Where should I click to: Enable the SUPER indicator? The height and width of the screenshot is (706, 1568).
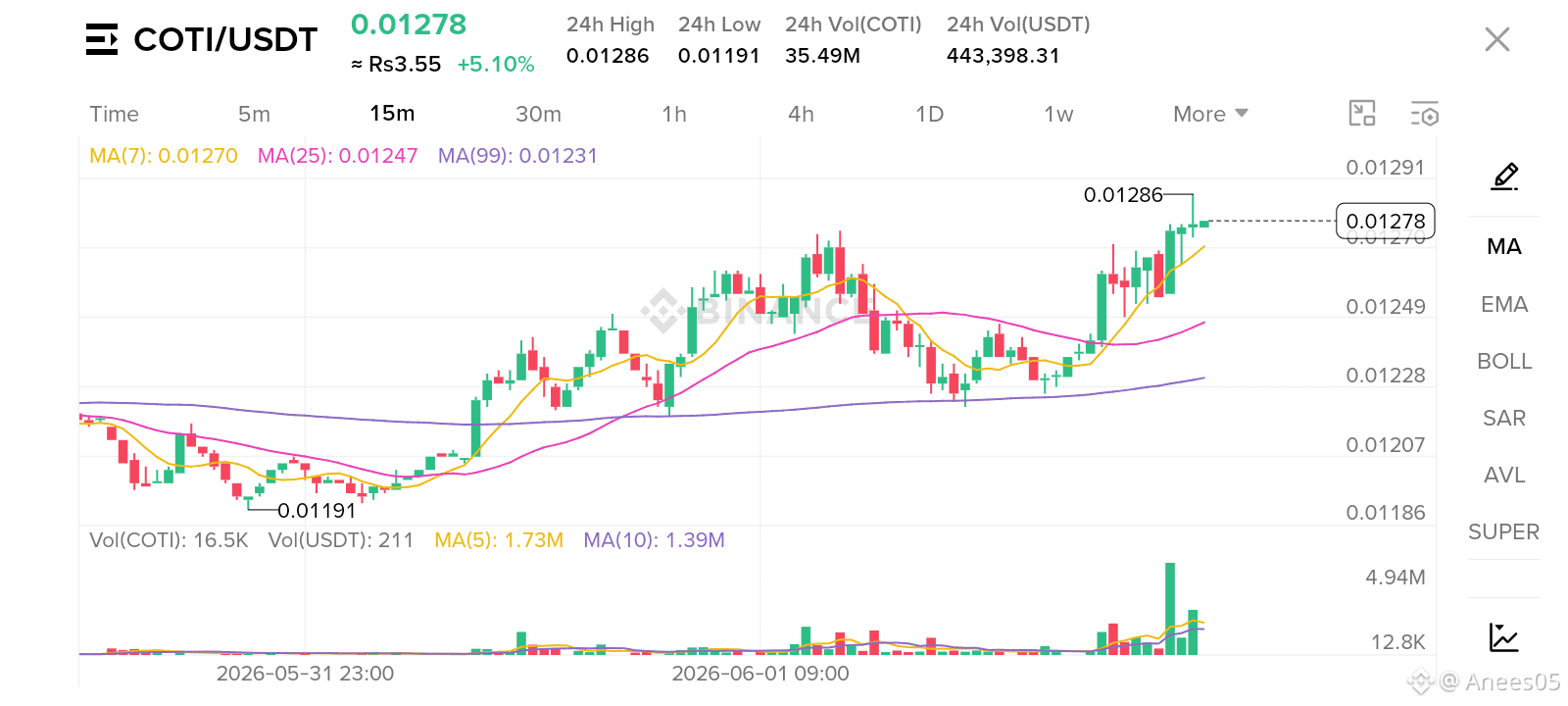click(1503, 531)
